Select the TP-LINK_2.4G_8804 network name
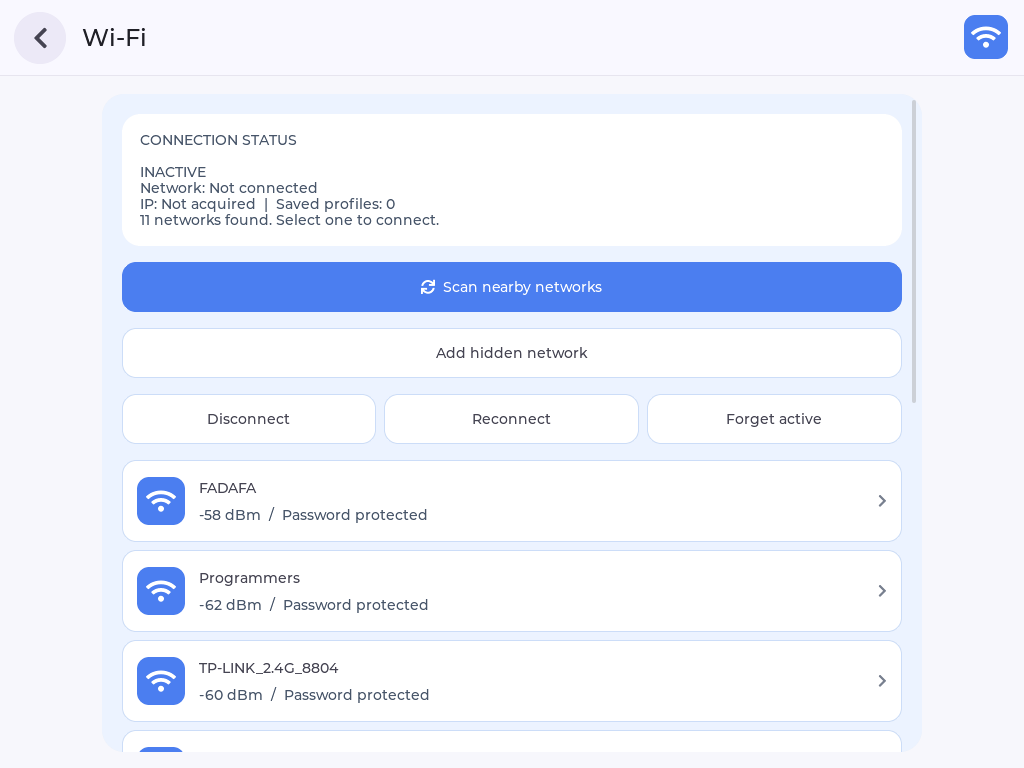Screen dimensions: 1024x768 [268, 668]
